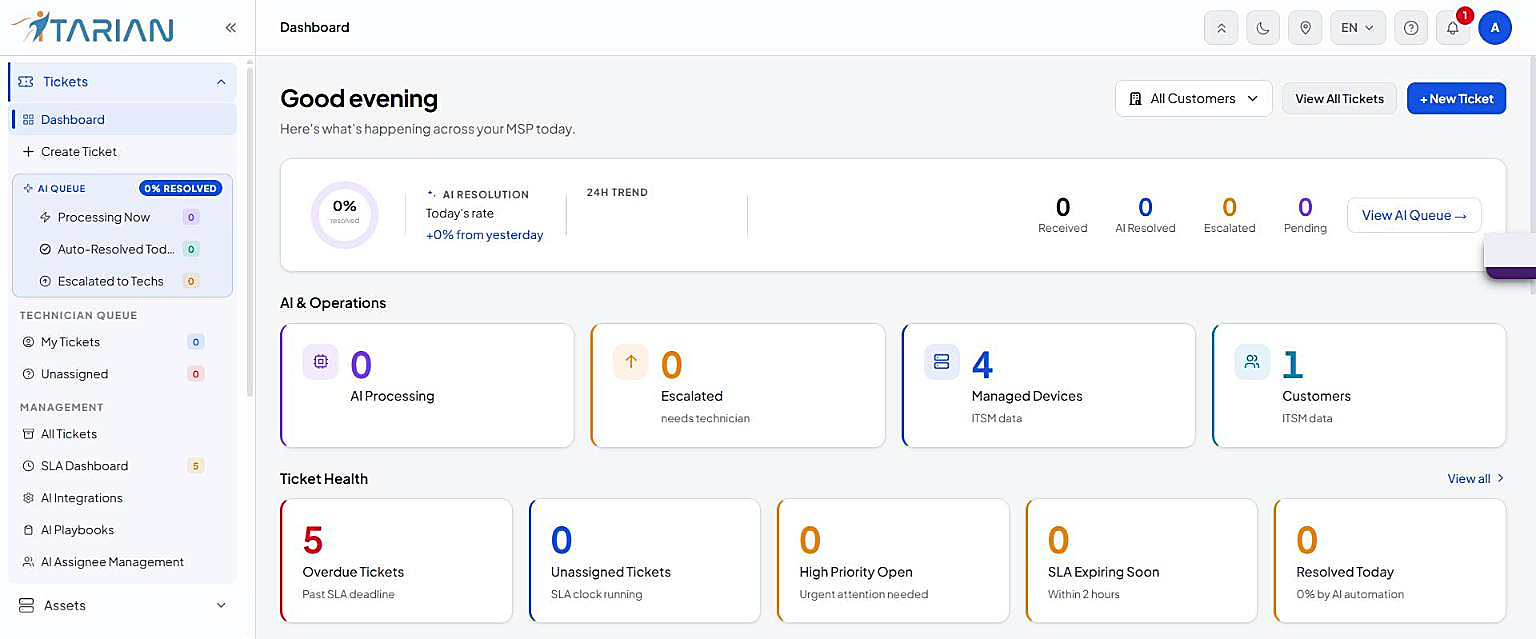This screenshot has width=1536, height=639.
Task: Expand the Assets section in sidebar
Action: [x=221, y=605]
